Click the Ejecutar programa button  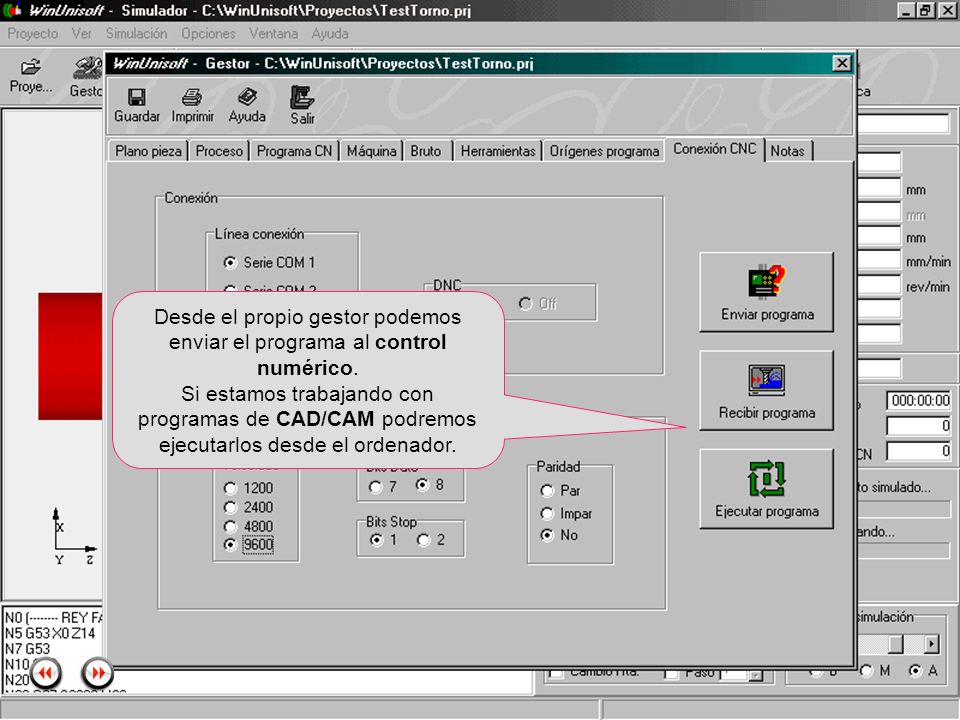click(767, 489)
